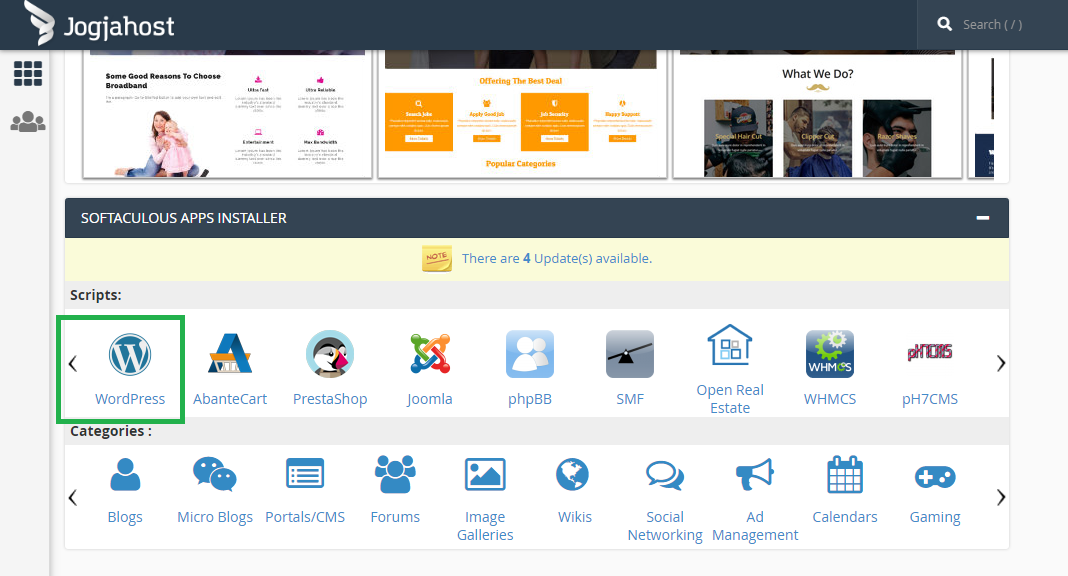Select the WordPress installer icon
The width and height of the screenshot is (1068, 576).
(130, 354)
